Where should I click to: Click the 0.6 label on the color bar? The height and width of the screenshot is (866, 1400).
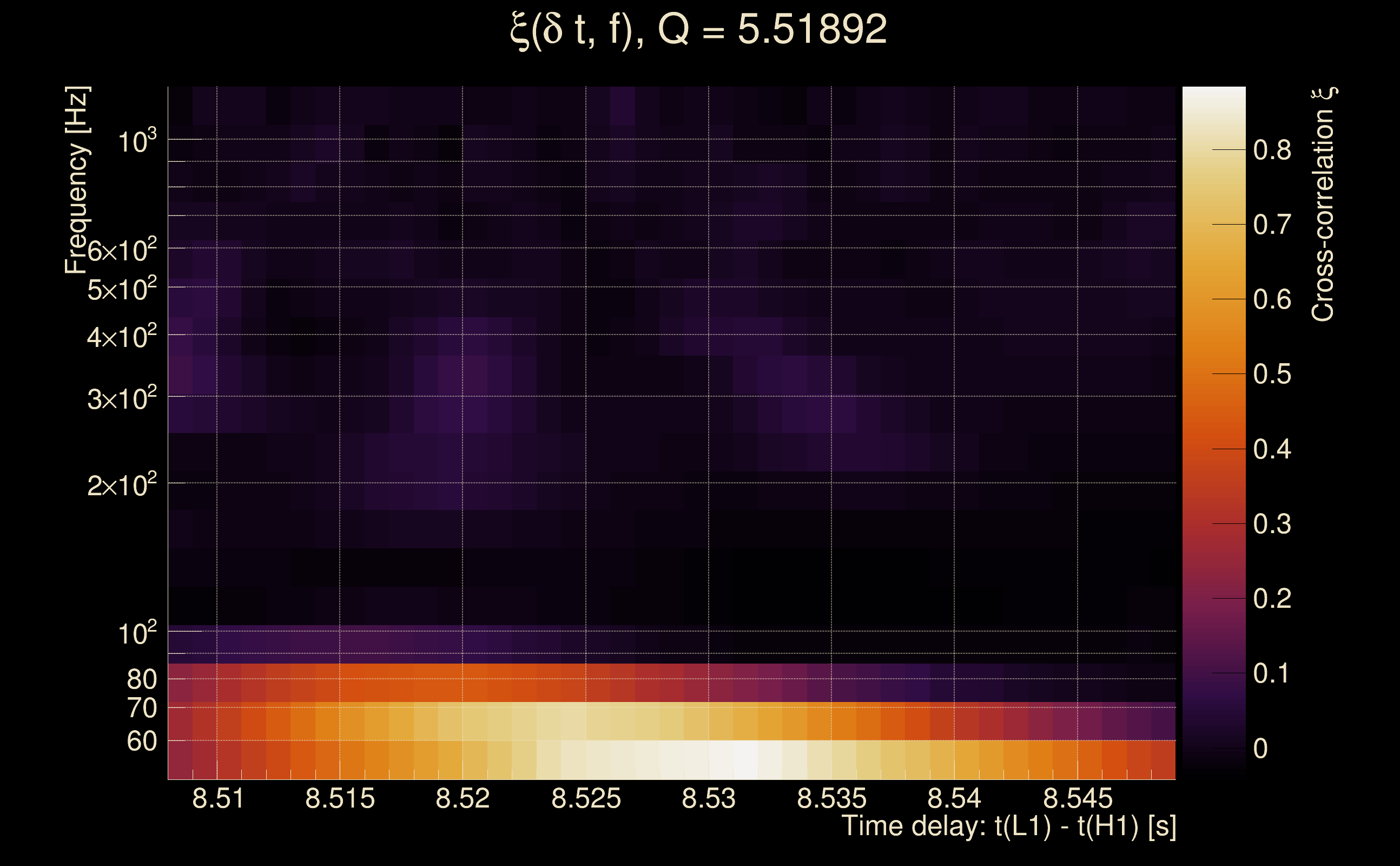[x=1272, y=299]
